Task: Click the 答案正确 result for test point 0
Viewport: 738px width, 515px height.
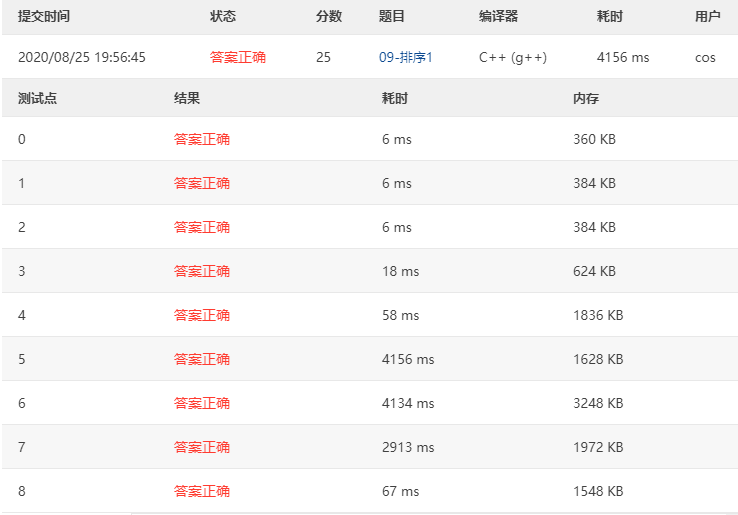Action: [201, 139]
